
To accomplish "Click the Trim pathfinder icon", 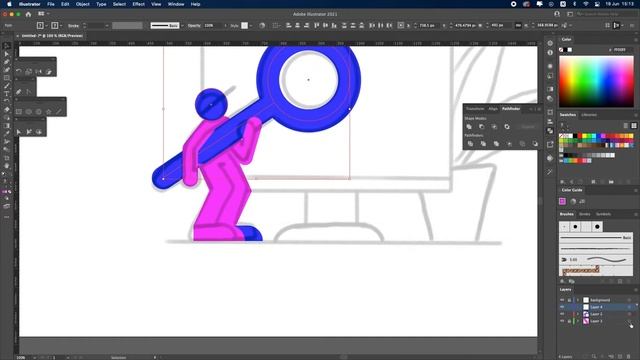I will 483,144.
